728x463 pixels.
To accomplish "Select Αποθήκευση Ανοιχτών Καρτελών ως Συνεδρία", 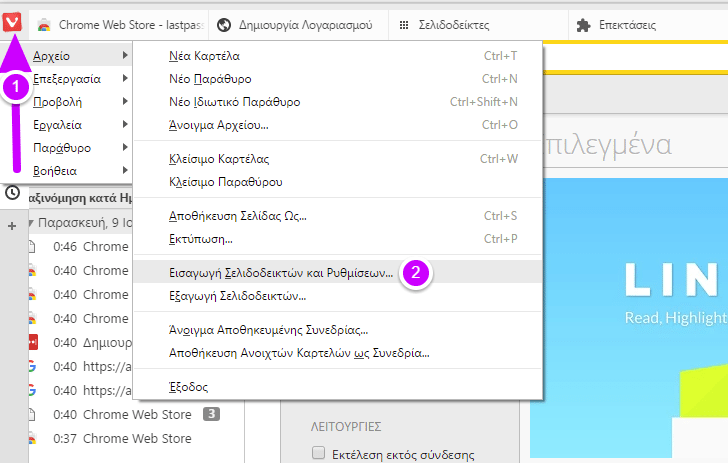I will click(338, 353).
